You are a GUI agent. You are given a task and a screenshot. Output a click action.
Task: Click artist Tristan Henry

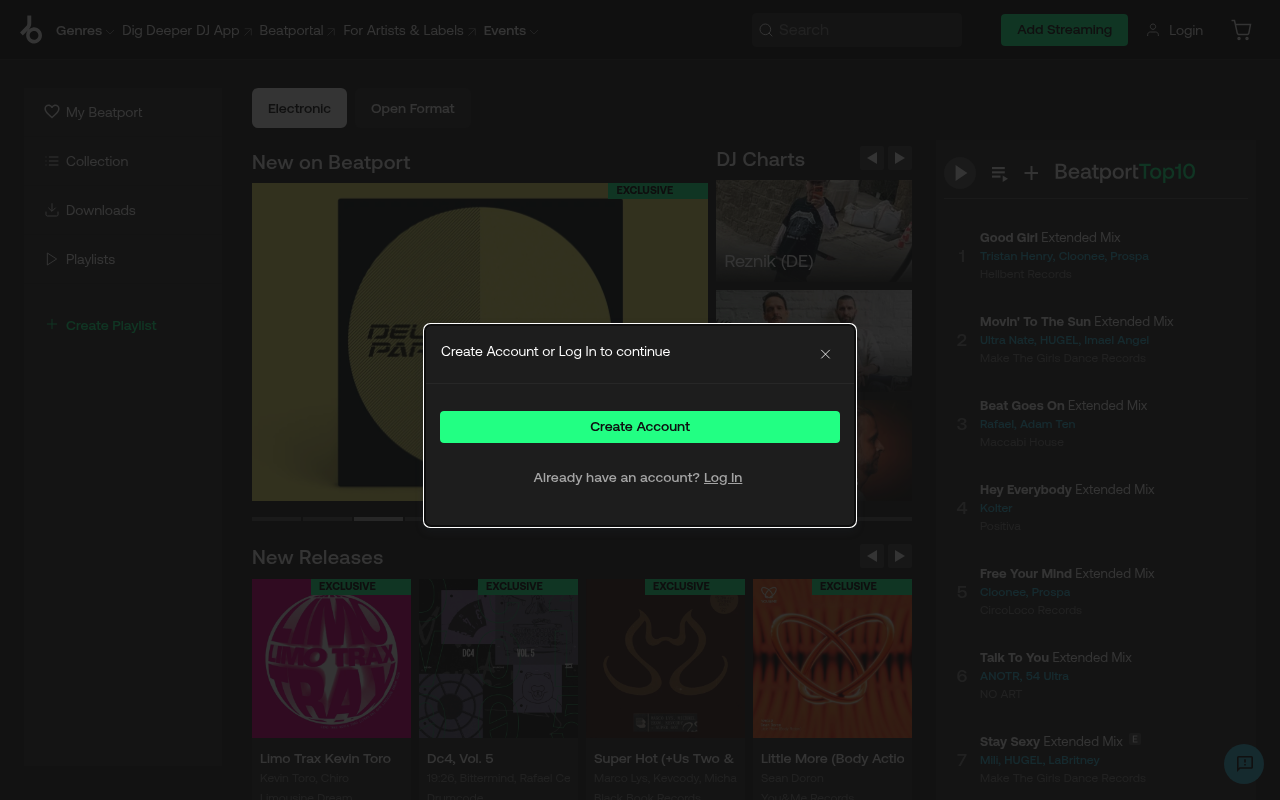coord(1015,256)
